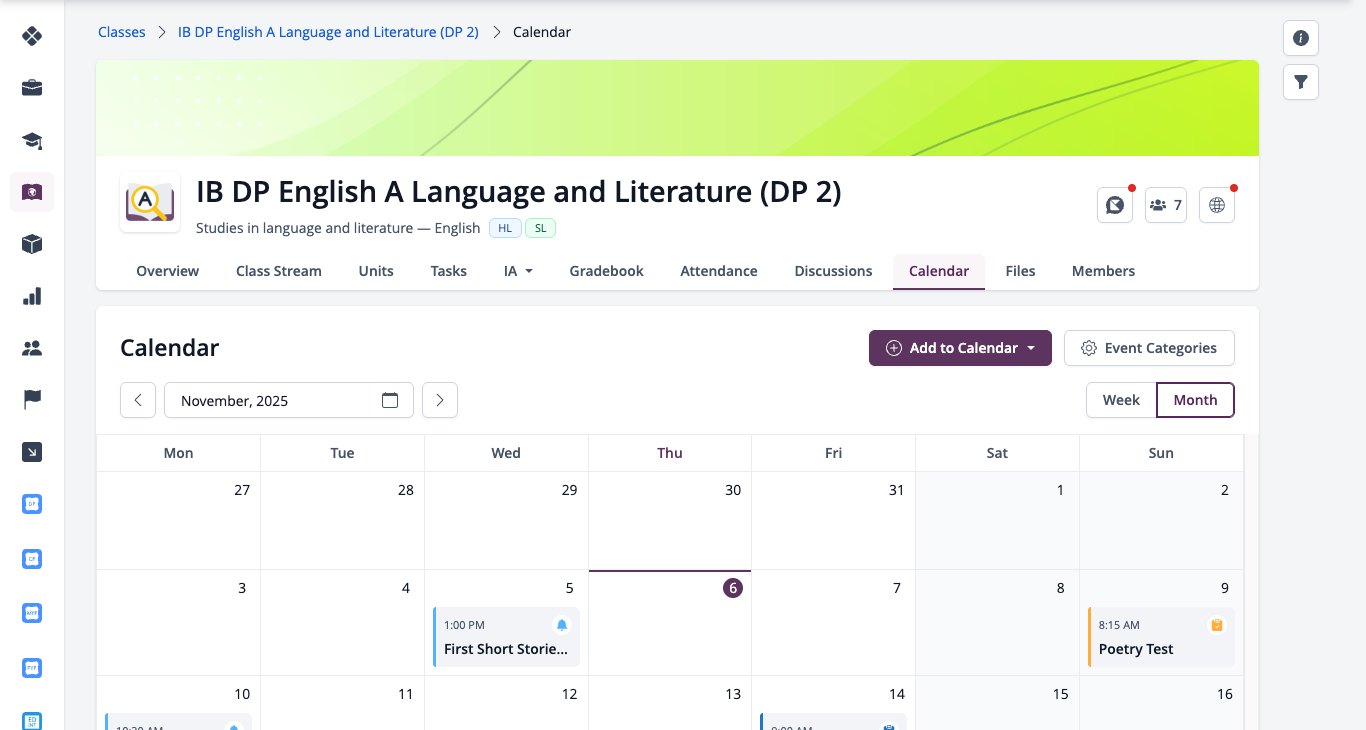This screenshot has height=730, width=1366.
Task: Open the Files tab
Action: click(1020, 271)
